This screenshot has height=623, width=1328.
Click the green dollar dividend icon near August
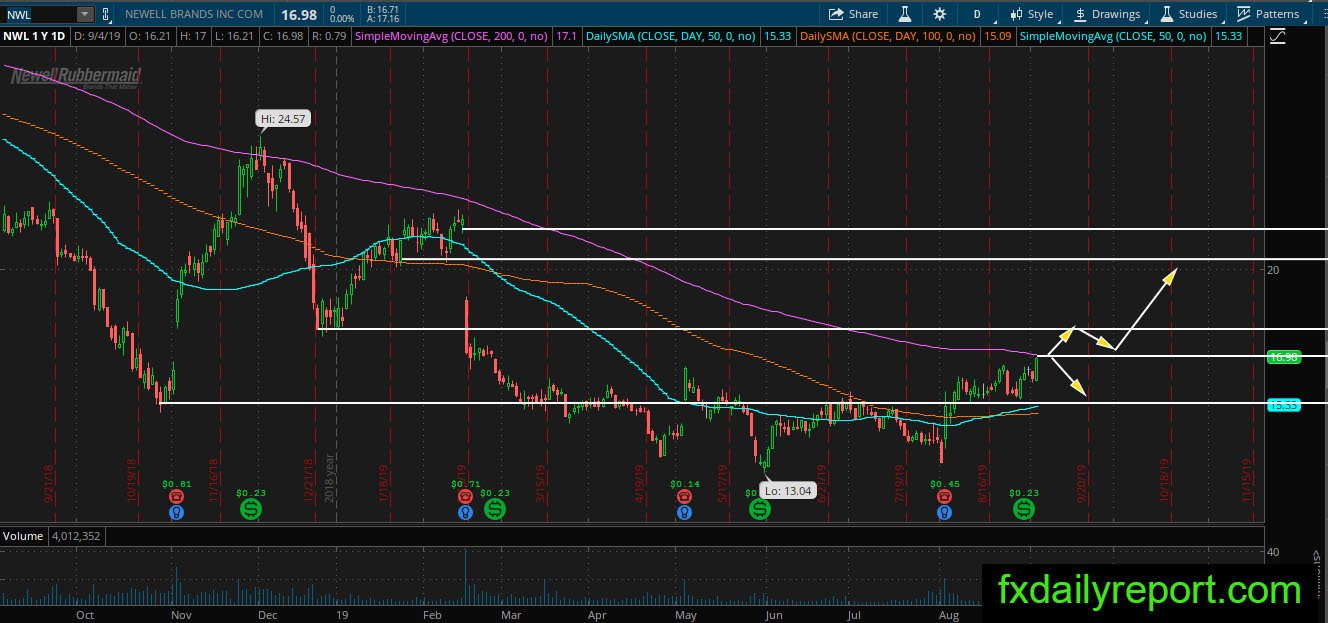pos(1024,510)
